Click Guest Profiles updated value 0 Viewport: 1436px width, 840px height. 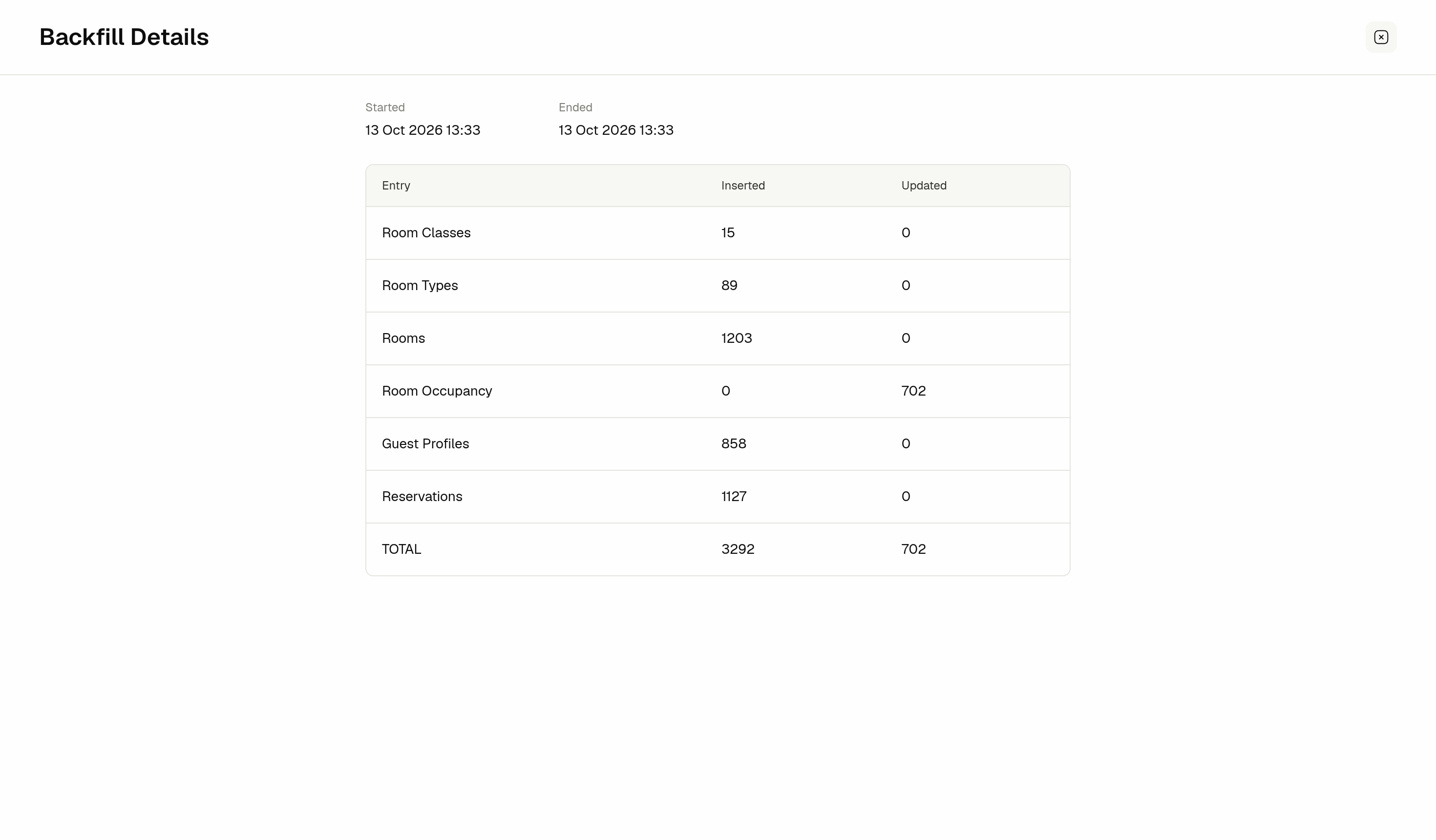tap(906, 443)
